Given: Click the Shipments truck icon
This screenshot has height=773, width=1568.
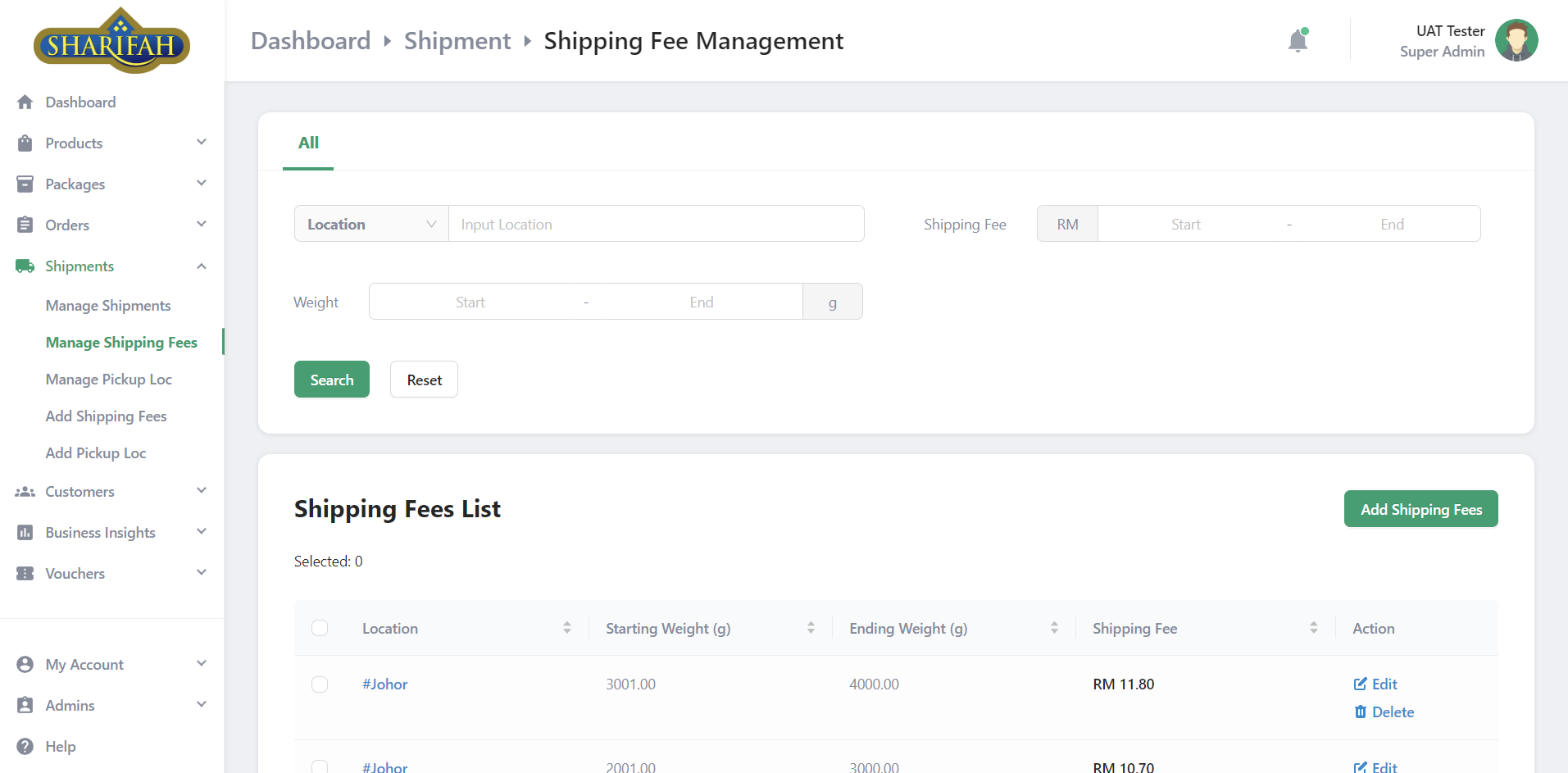Looking at the screenshot, I should pyautogui.click(x=25, y=266).
